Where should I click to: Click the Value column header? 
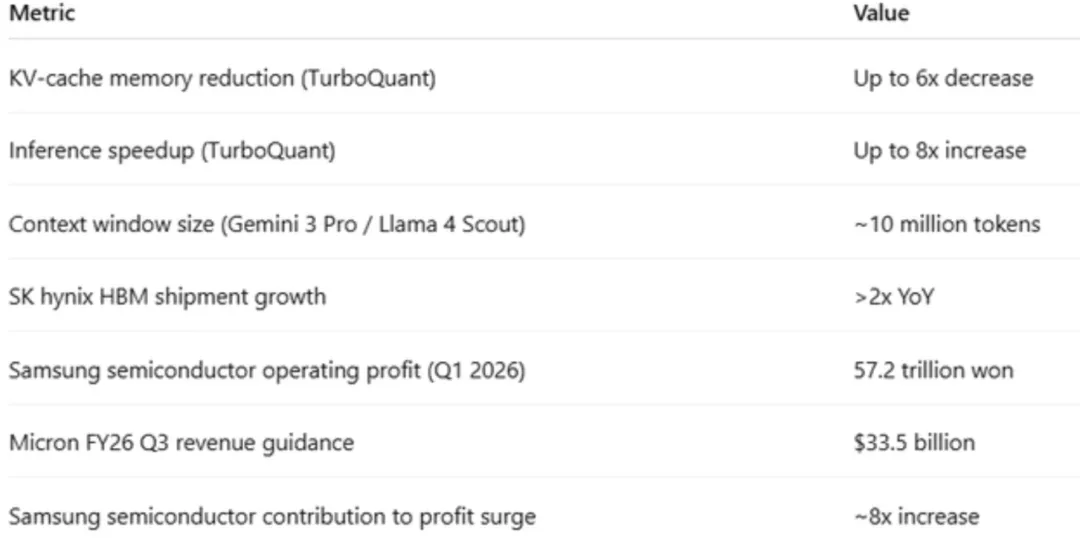click(881, 13)
